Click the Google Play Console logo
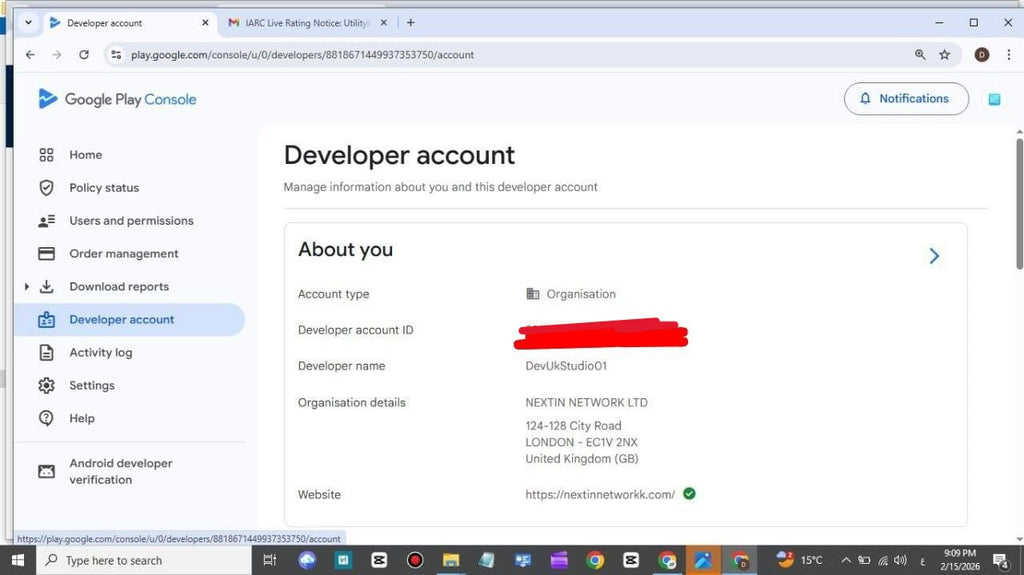Screen dimensions: 1024x575 pyautogui.click(x=117, y=99)
